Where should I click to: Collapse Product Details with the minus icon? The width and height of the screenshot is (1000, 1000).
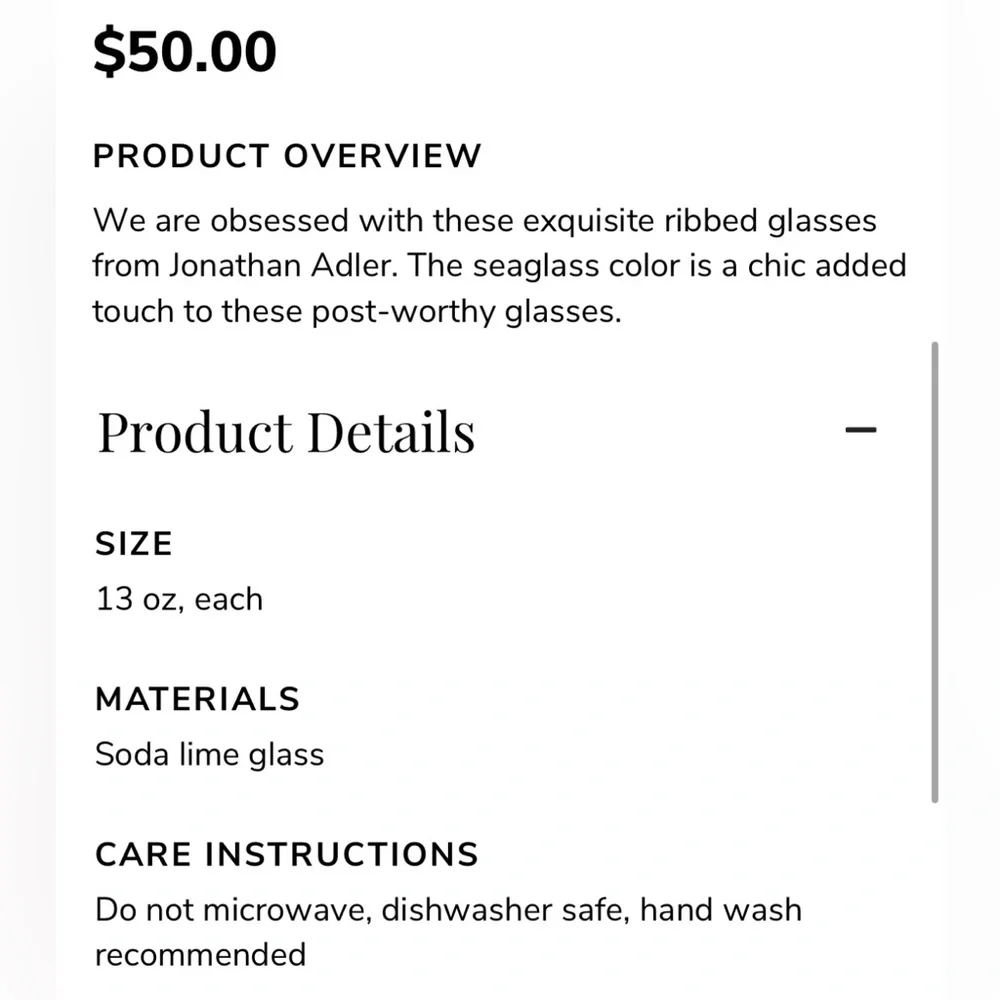tap(860, 430)
